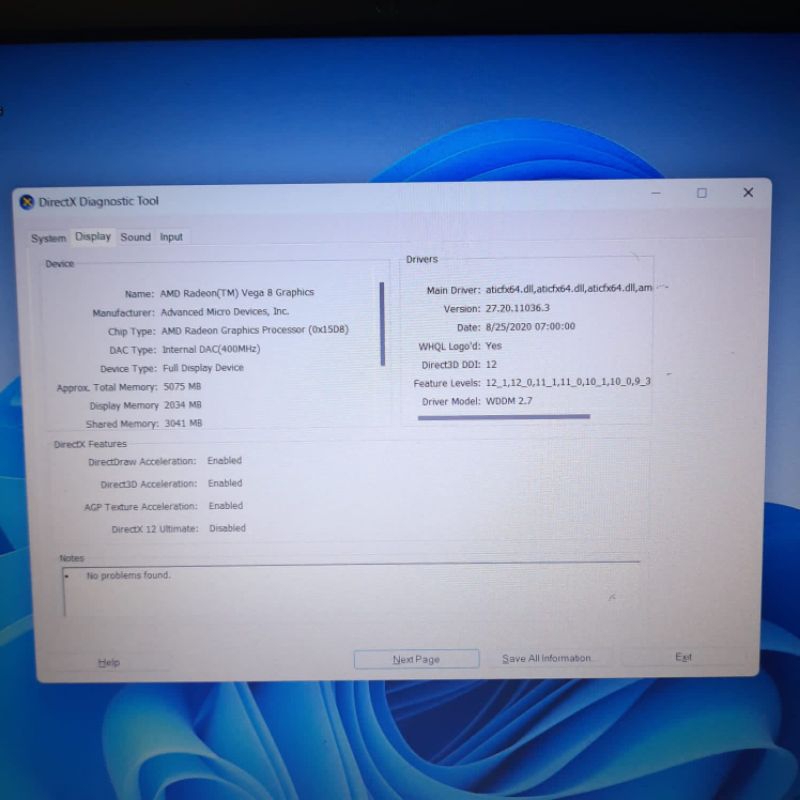Open the Sound tab
800x800 pixels.
coord(135,237)
